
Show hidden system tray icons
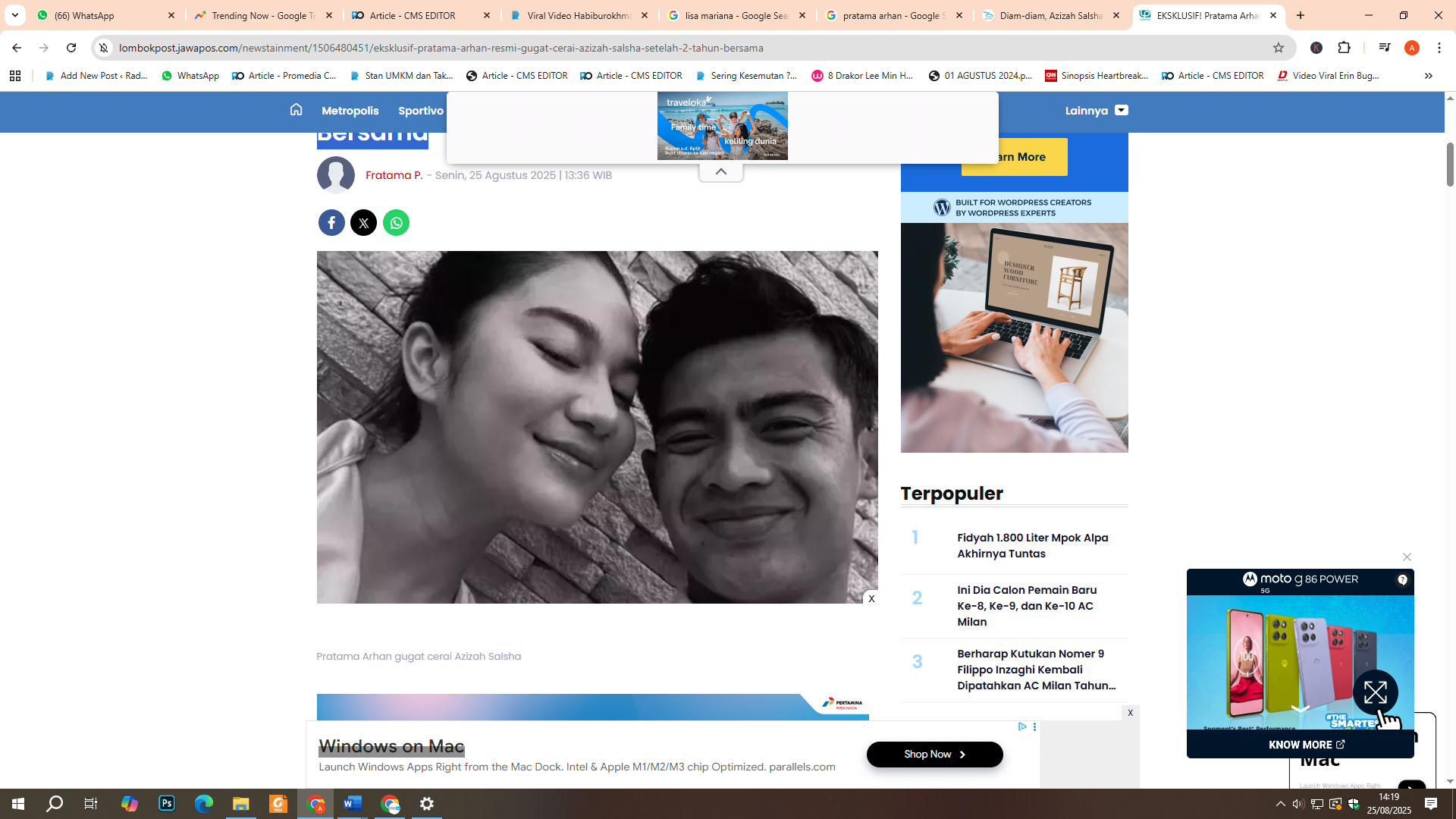tap(1280, 804)
